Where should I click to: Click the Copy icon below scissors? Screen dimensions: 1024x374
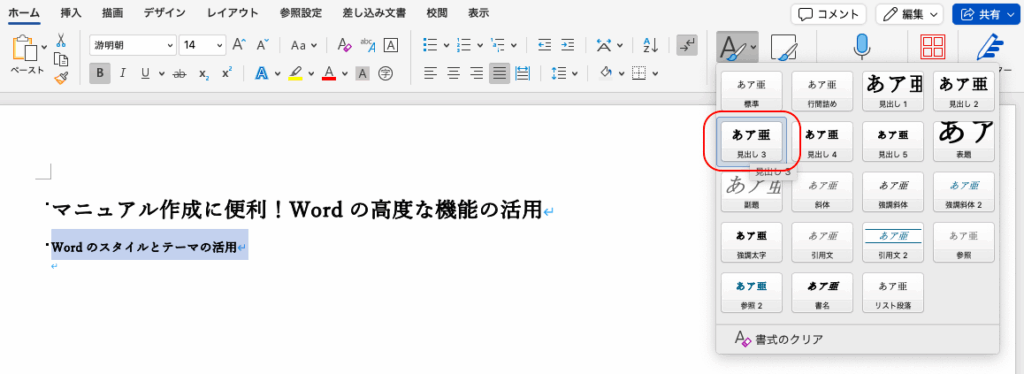[x=61, y=59]
